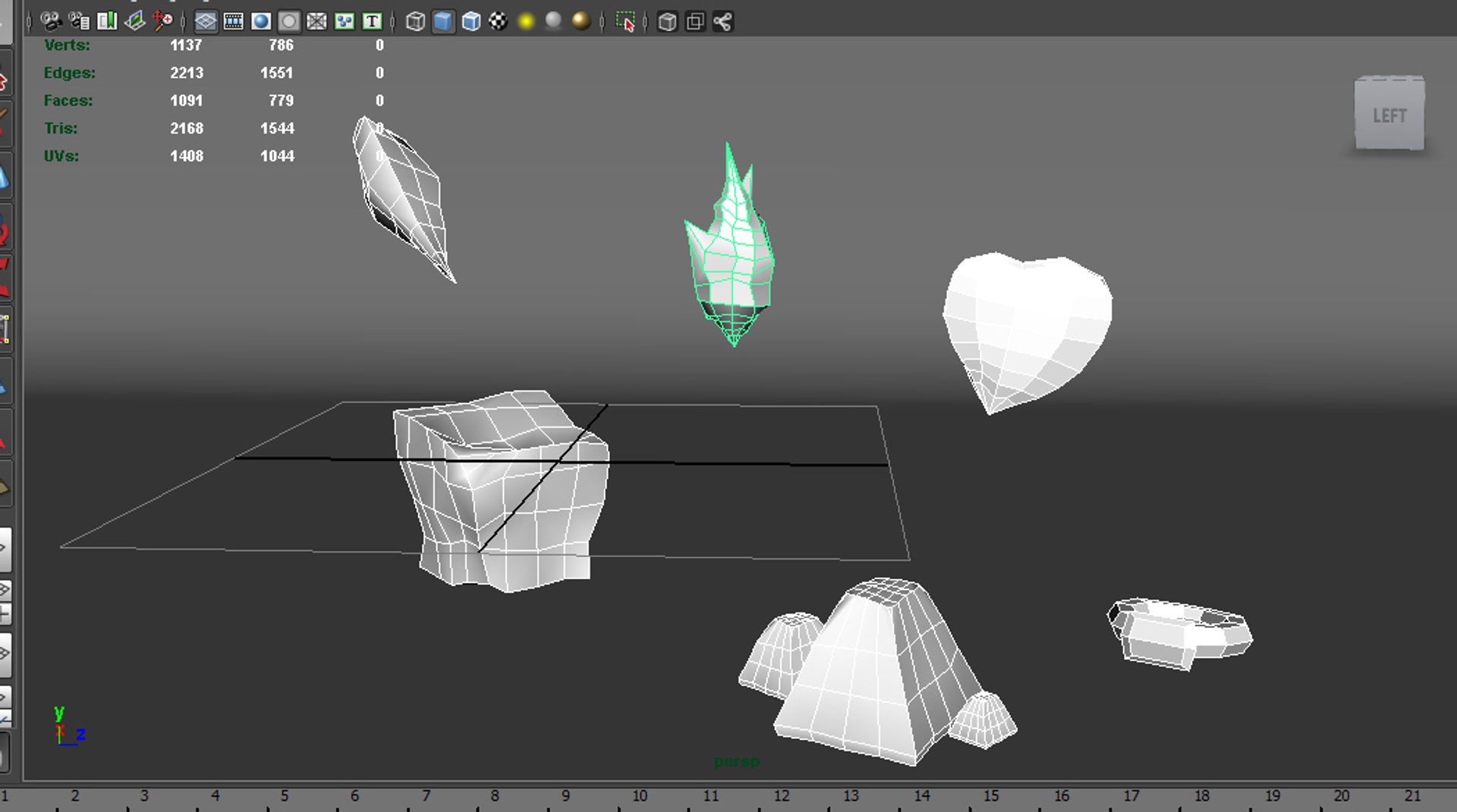Open the camera Bookmarks icon

(107, 21)
